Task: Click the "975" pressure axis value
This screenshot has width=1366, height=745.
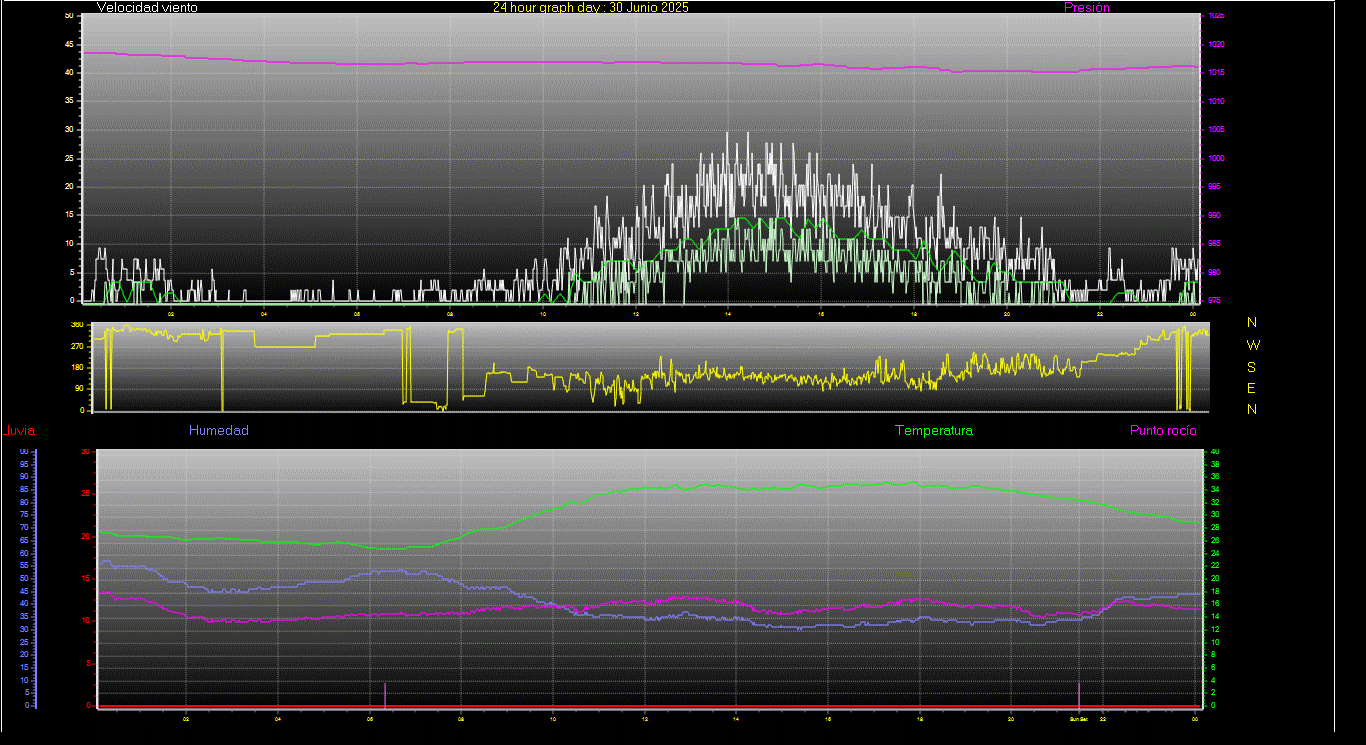Action: click(x=1213, y=300)
